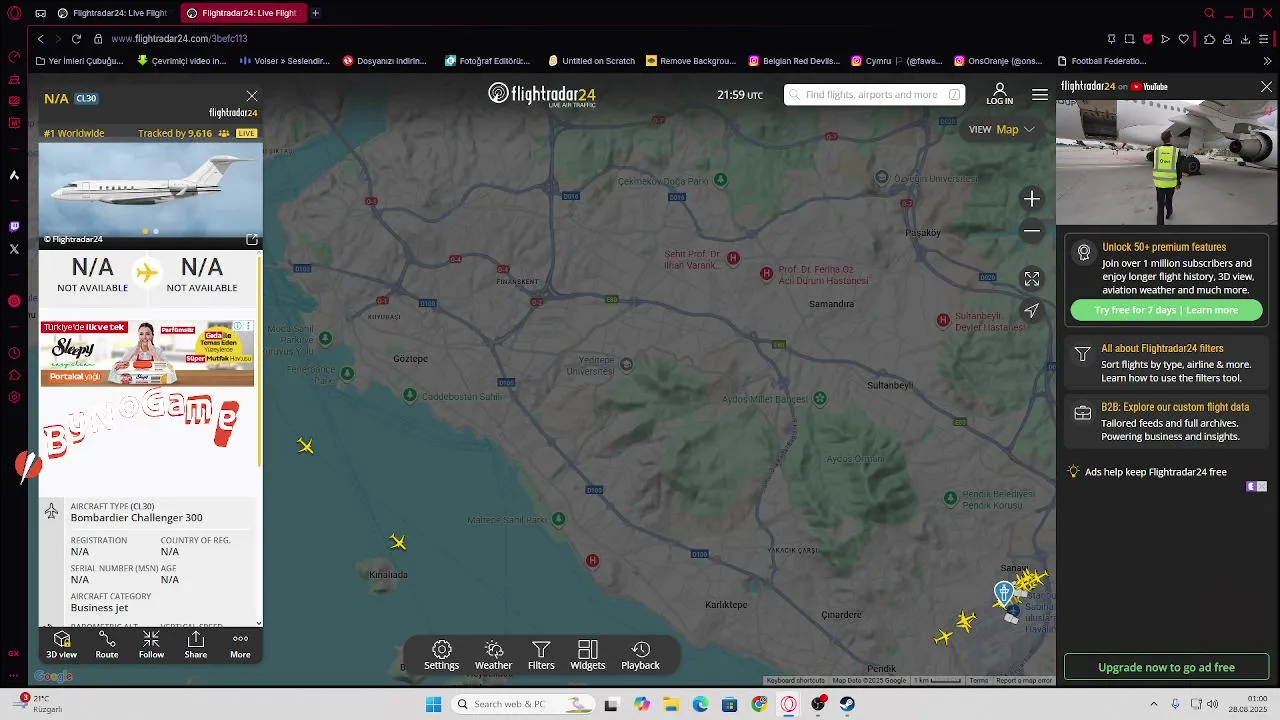This screenshot has height=720, width=1280.
Task: Share this flight
Action: click(x=196, y=645)
